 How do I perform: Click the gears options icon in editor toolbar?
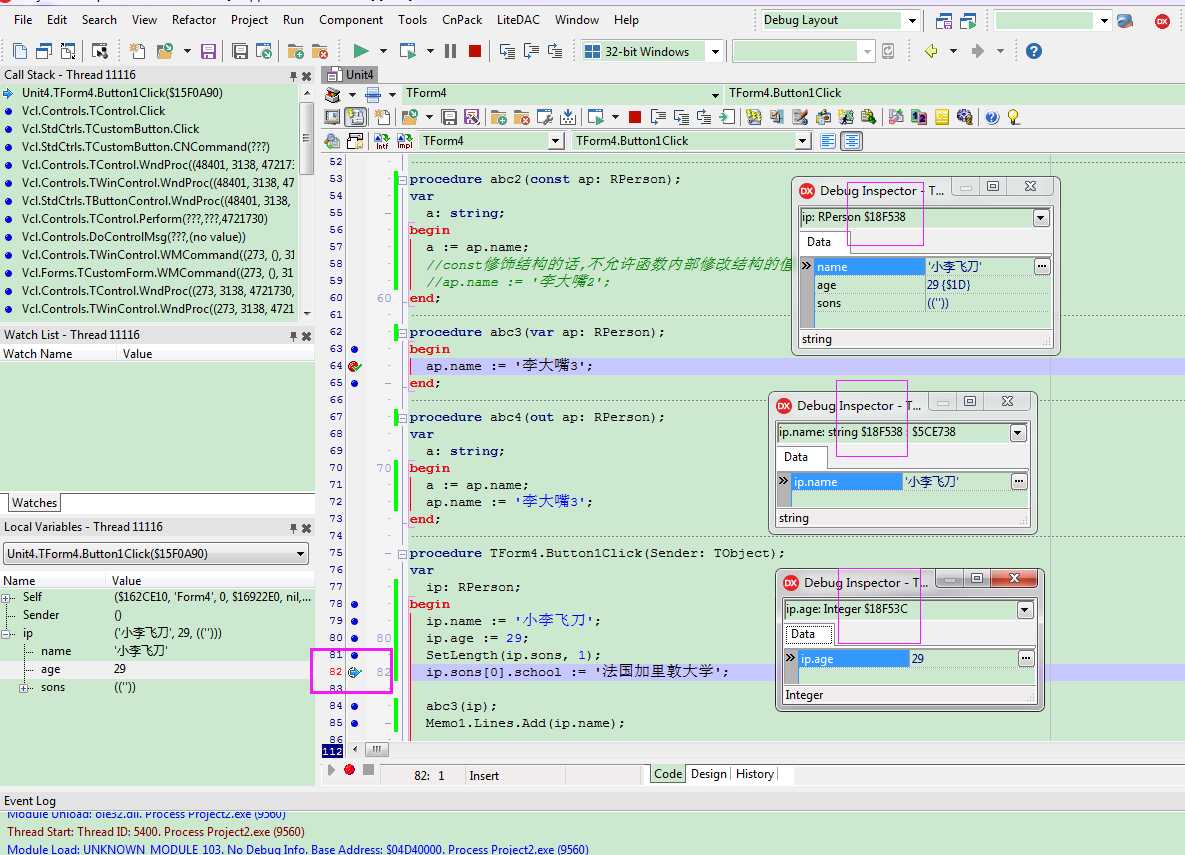click(965, 117)
